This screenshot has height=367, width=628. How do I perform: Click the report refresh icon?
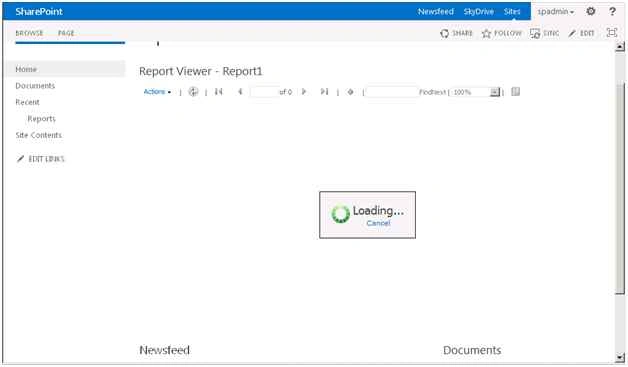pyautogui.click(x=193, y=92)
